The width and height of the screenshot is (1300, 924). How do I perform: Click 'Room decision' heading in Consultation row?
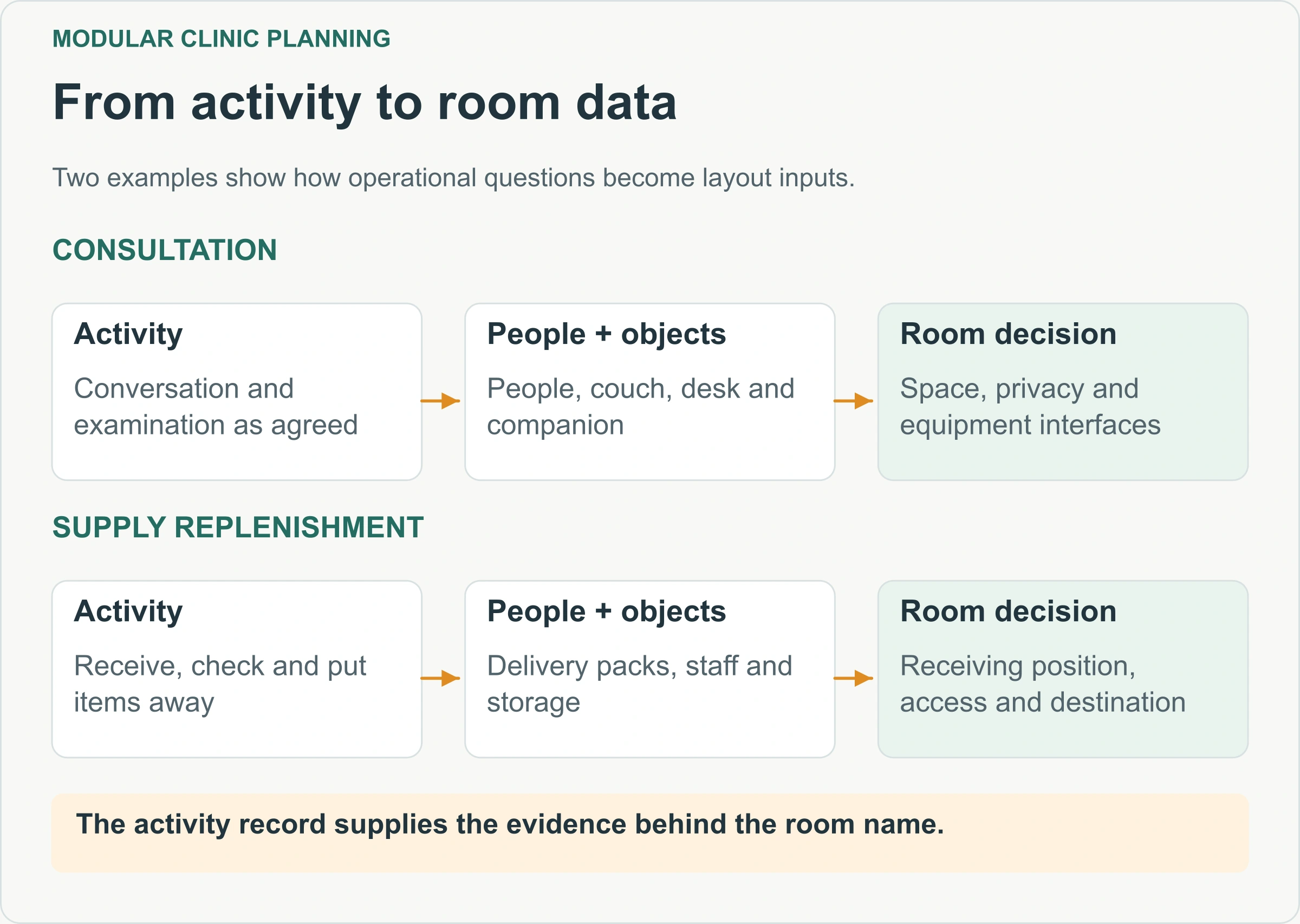tap(1008, 334)
